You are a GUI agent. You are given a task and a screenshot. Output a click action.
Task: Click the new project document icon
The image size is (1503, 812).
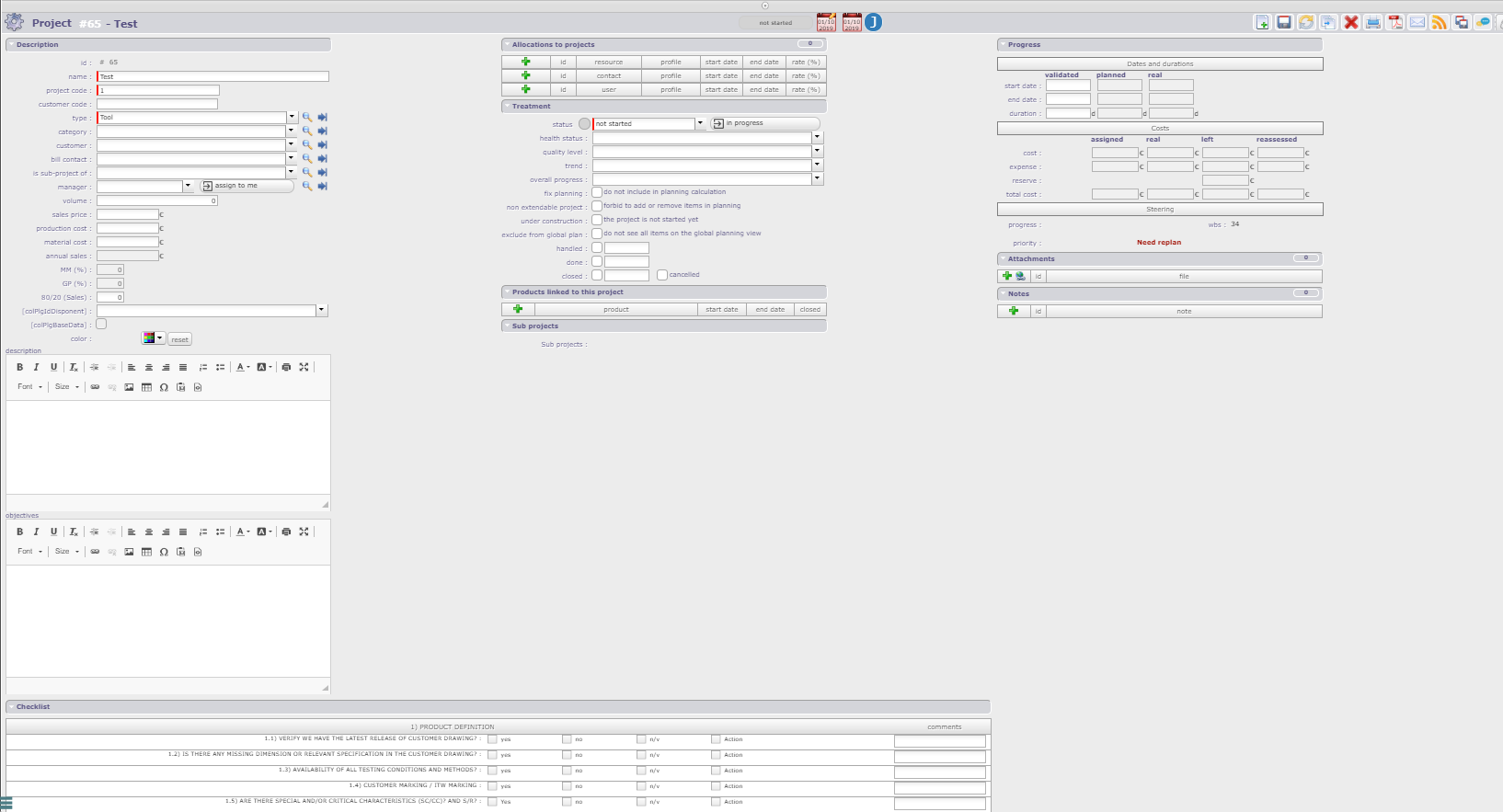(1262, 23)
